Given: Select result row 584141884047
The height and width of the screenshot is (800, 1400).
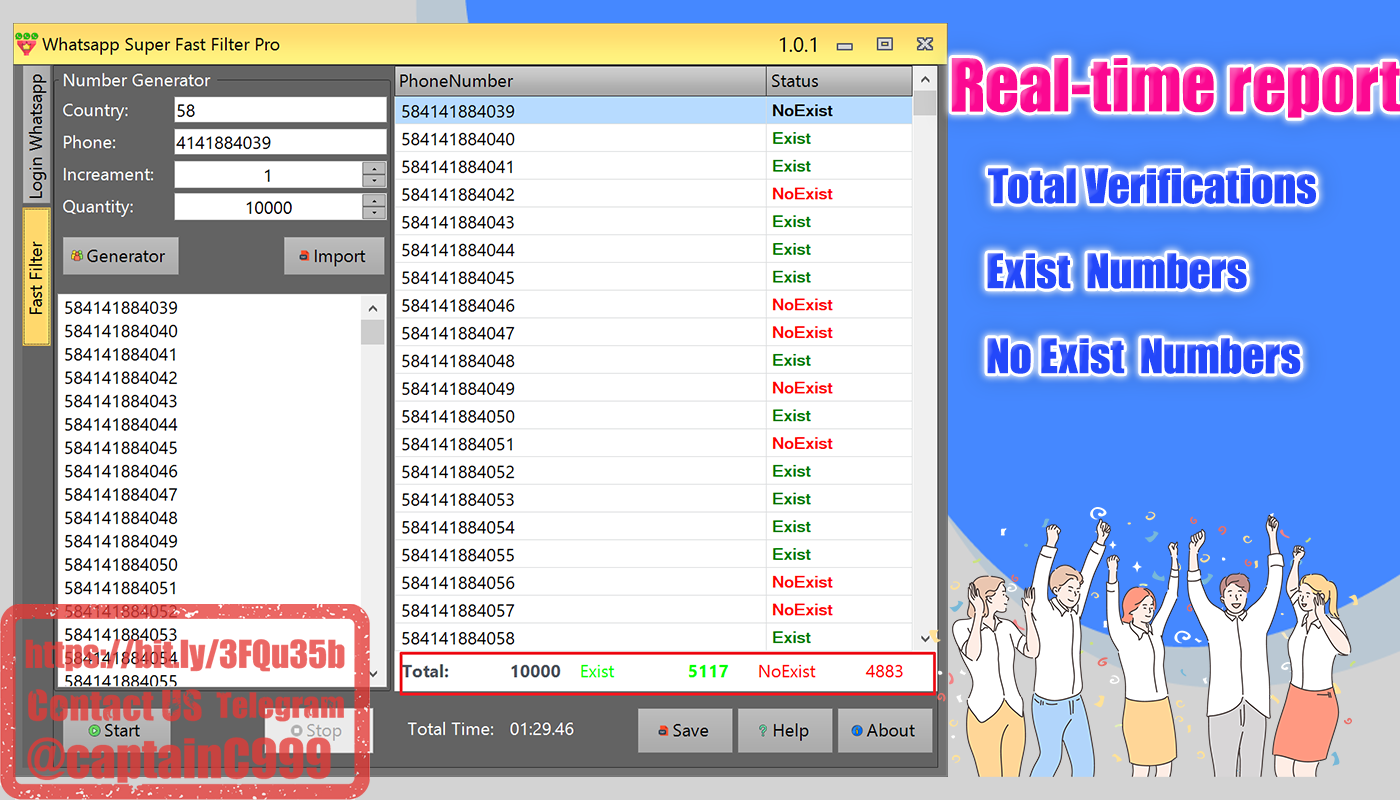Looking at the screenshot, I should (x=654, y=333).
